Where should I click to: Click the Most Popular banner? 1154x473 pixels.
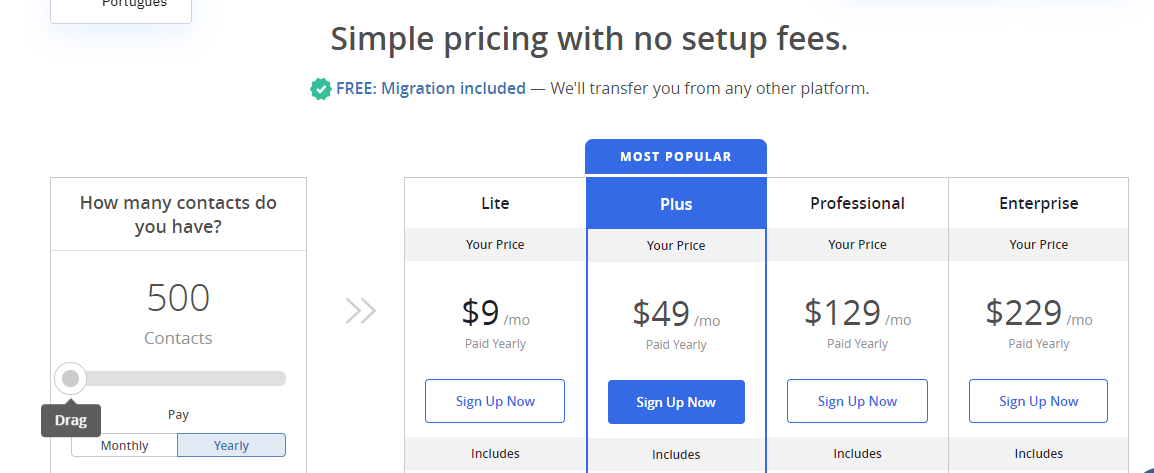(x=676, y=157)
